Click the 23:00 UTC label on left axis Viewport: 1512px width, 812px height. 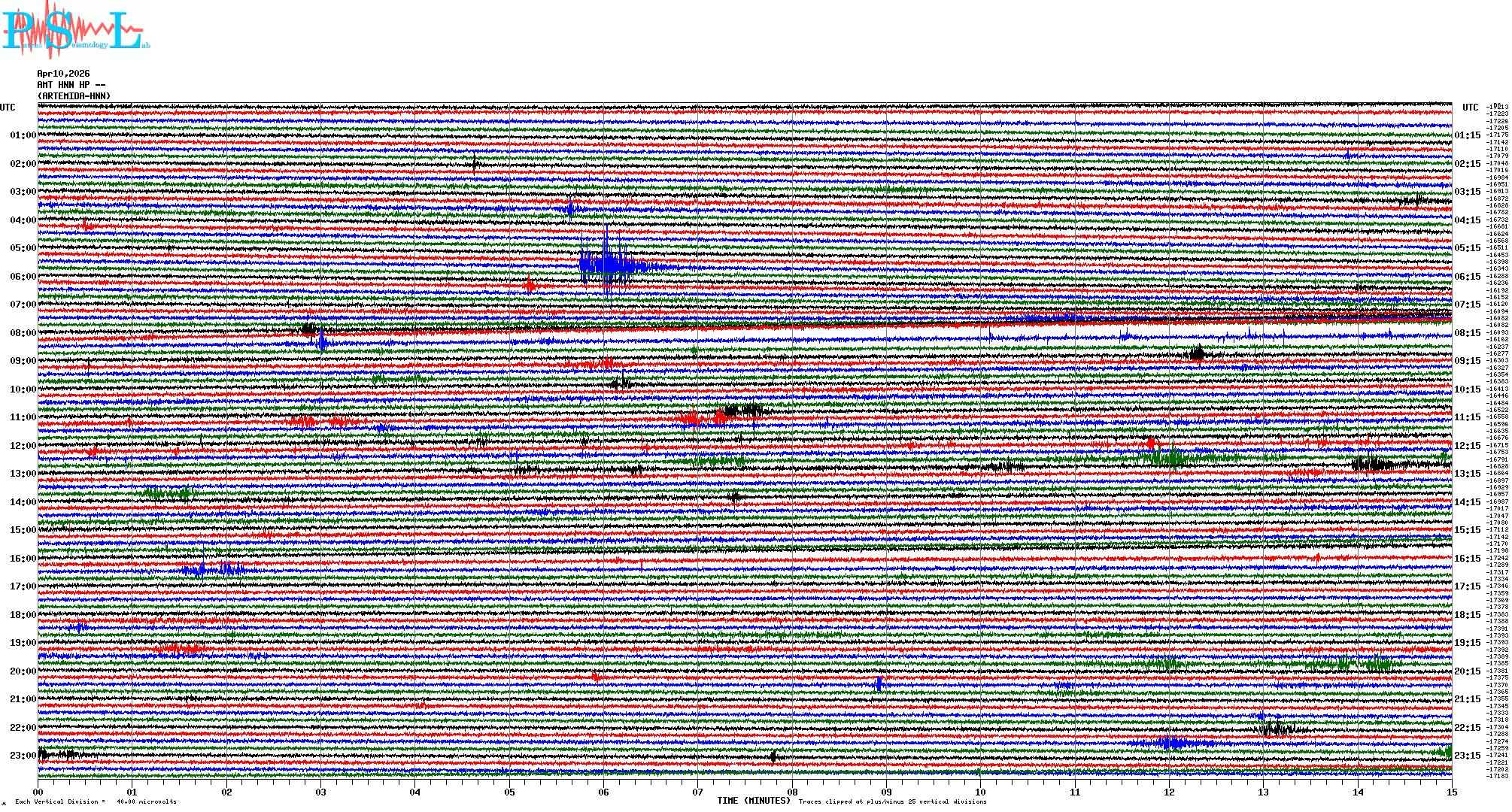23,756
